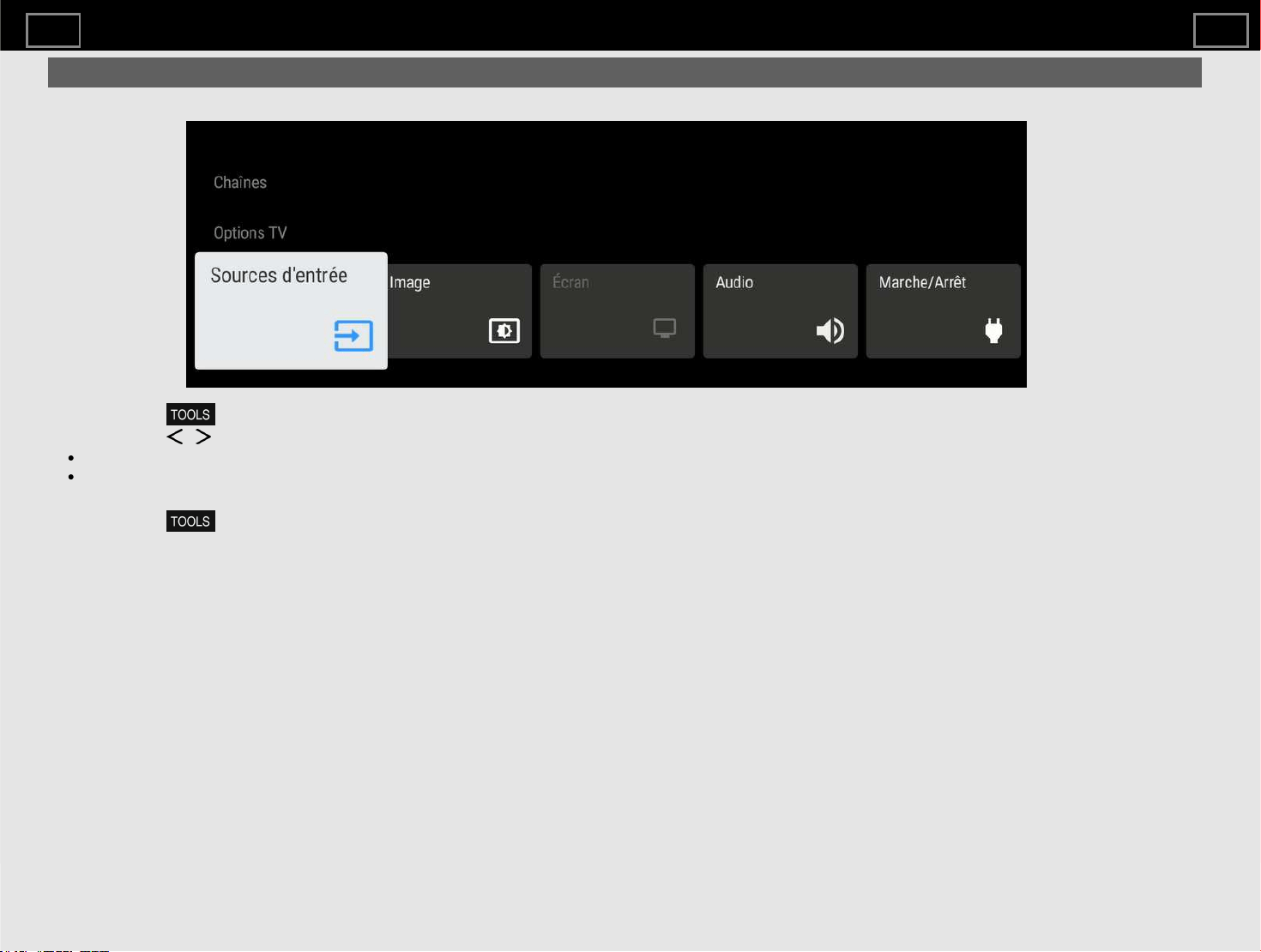Open the Options TV menu row

click(x=250, y=233)
